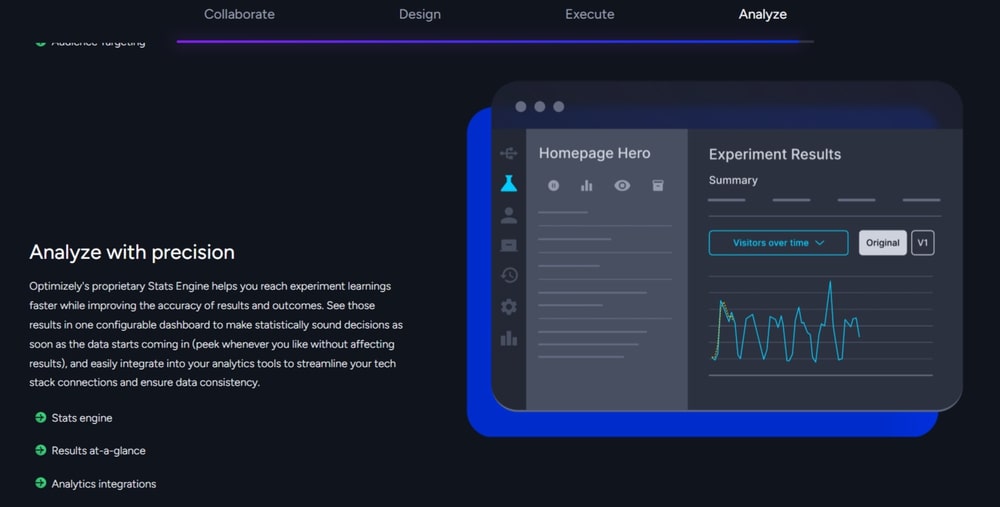Click the flow diagram icon atop sidebar
1000x507 pixels.
coord(508,153)
